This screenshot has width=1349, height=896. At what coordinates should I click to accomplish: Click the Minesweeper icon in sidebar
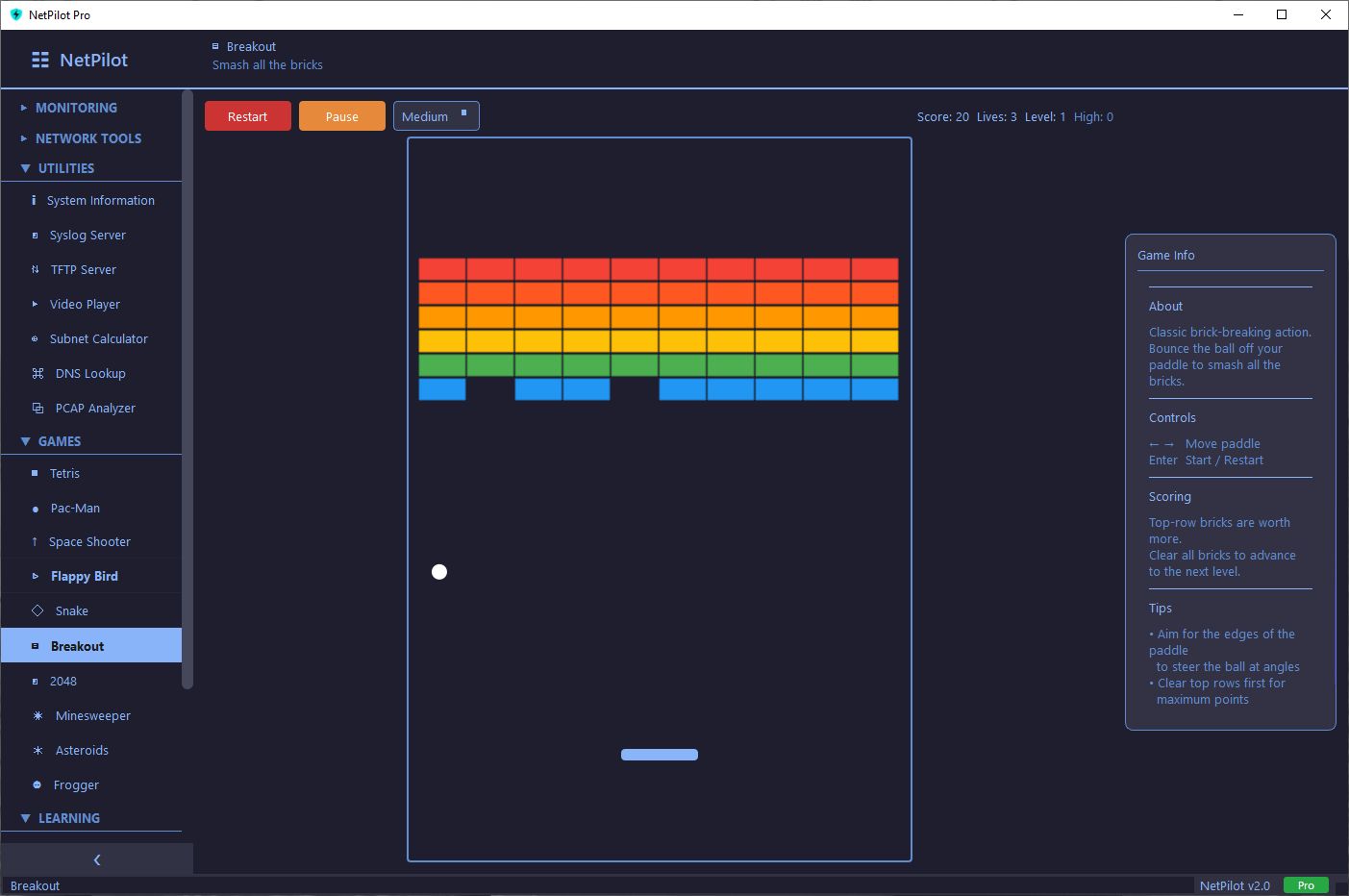click(x=37, y=716)
